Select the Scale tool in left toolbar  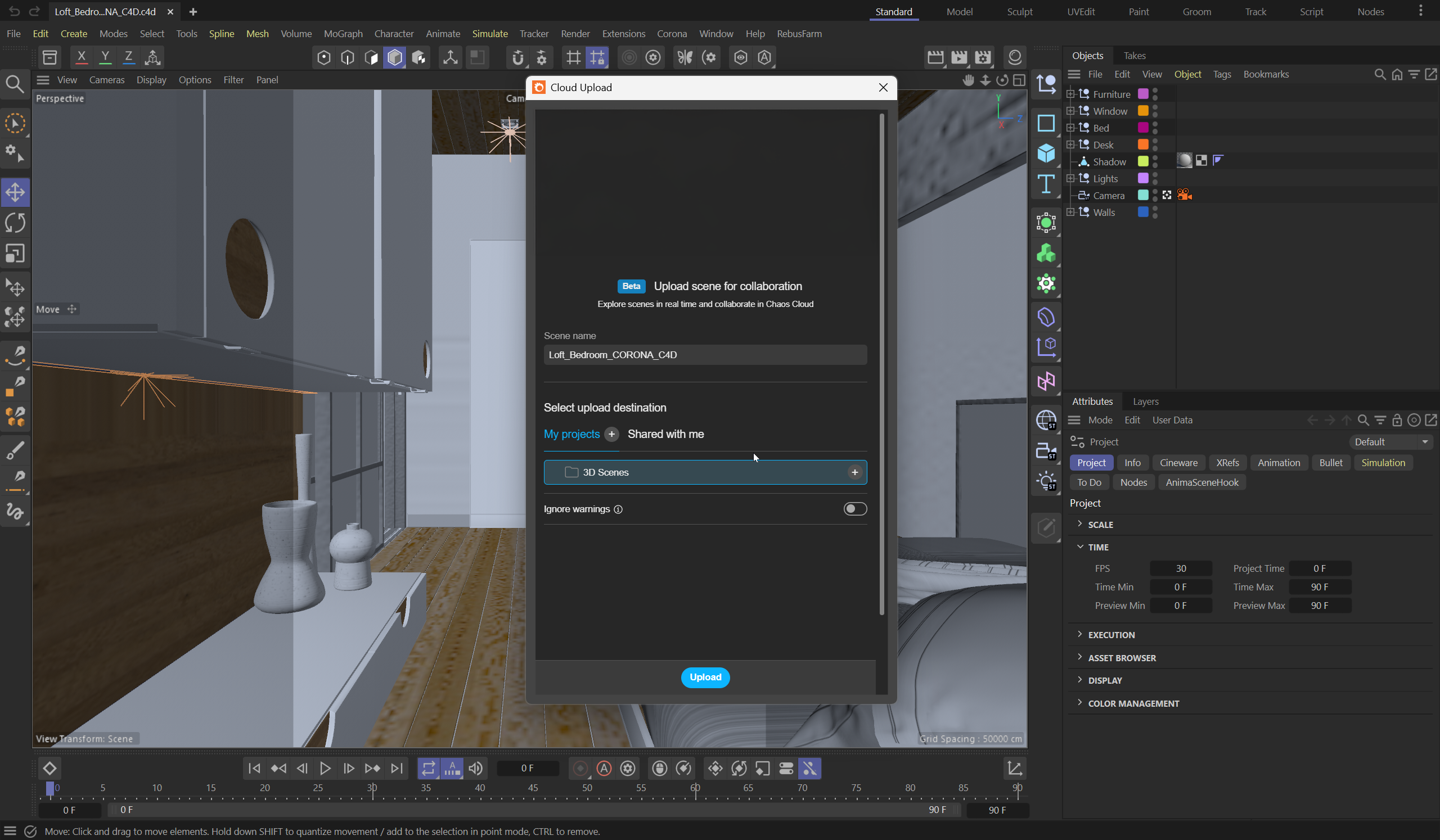point(15,253)
